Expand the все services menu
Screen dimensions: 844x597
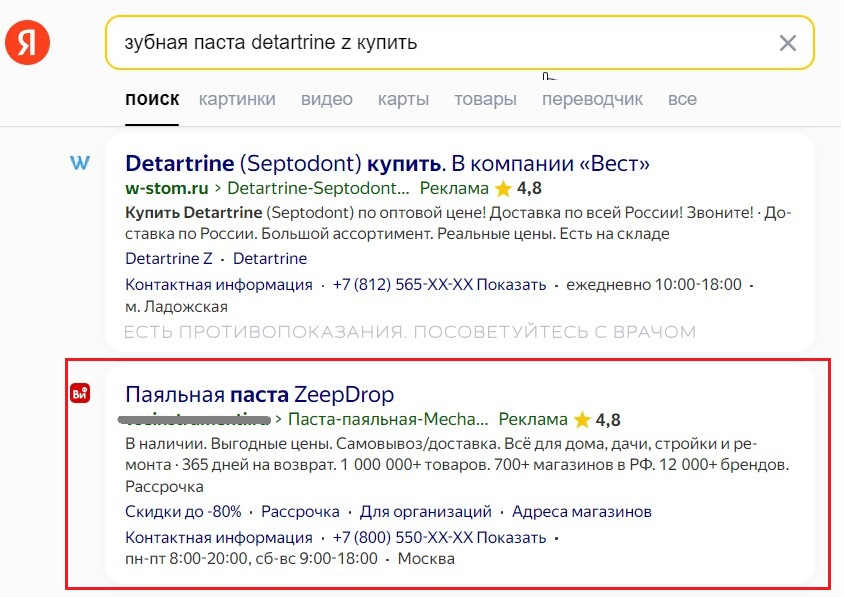(x=682, y=99)
